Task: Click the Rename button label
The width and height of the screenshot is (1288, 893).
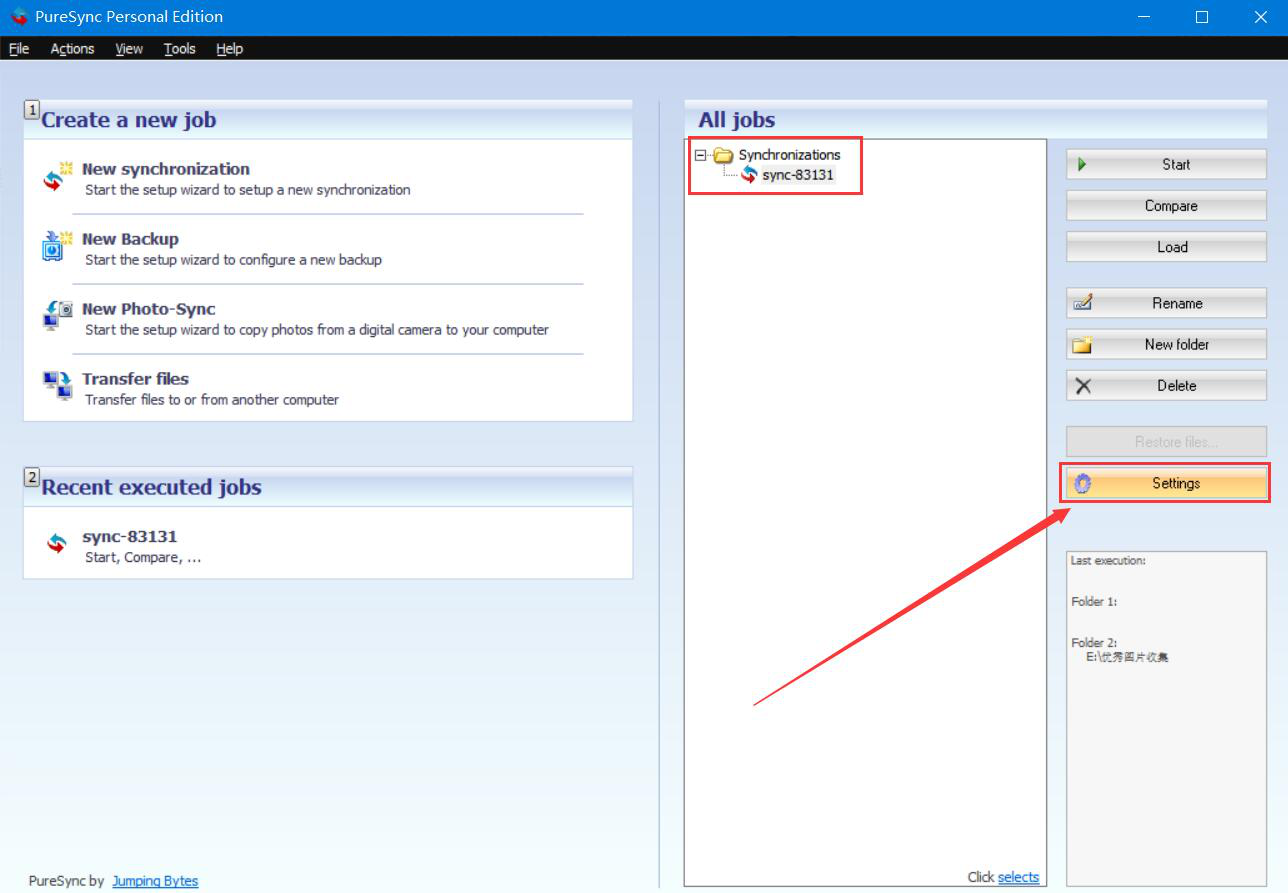Action: pyautogui.click(x=1177, y=303)
